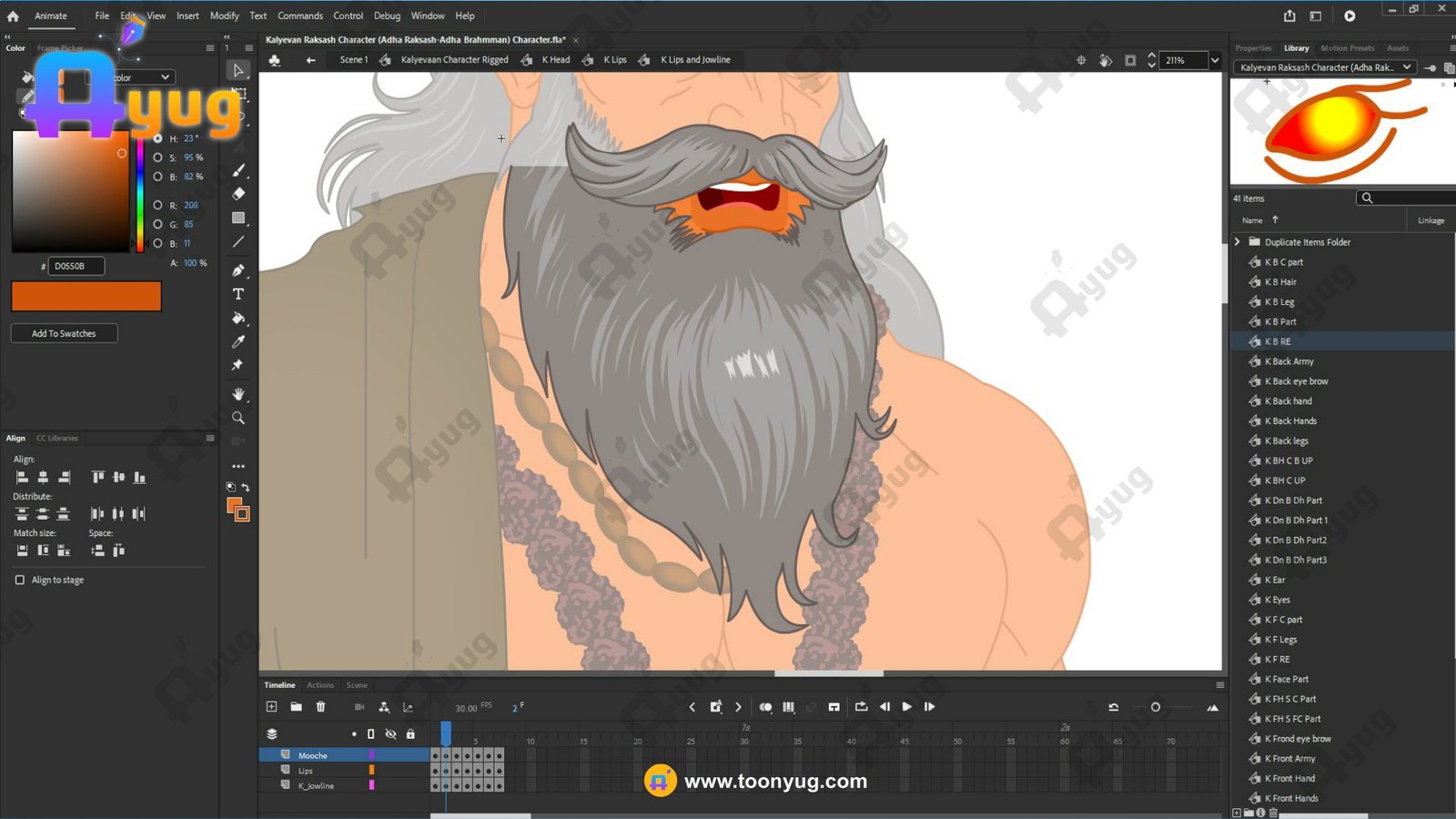1456x819 pixels.
Task: Delete layer using timeline trash icon
Action: click(320, 706)
